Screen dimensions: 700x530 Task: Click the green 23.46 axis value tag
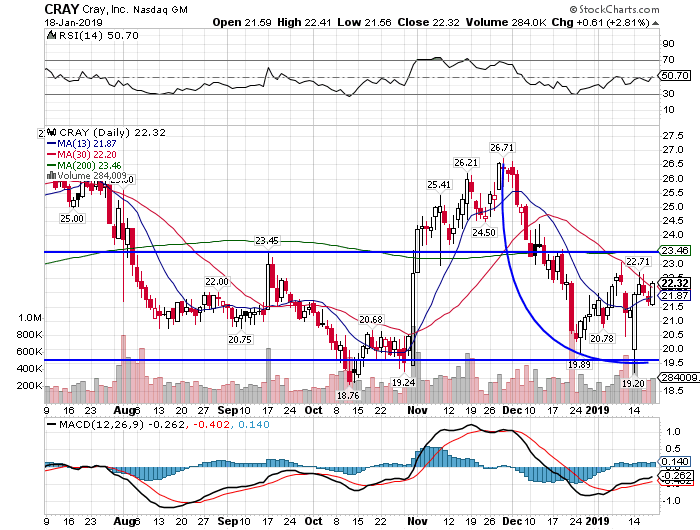click(x=675, y=250)
